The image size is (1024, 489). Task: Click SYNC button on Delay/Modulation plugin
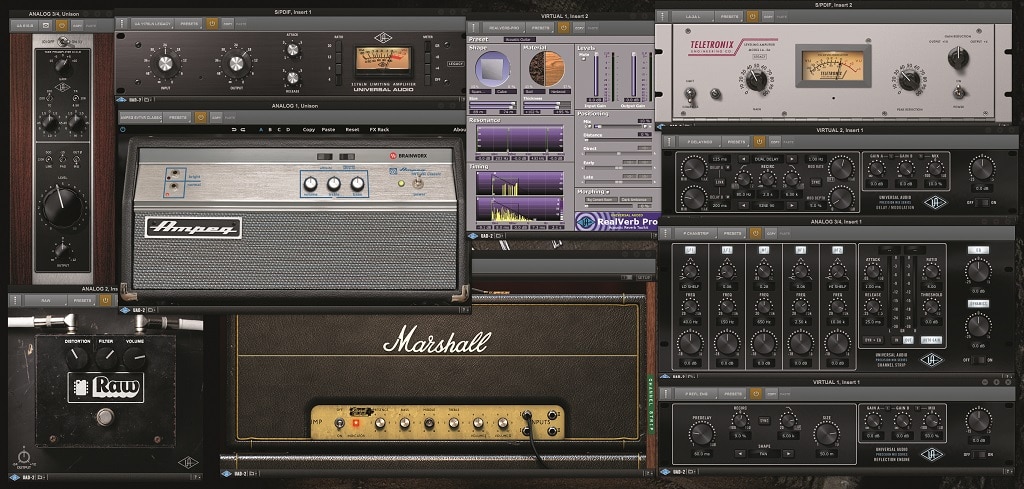tap(816, 182)
